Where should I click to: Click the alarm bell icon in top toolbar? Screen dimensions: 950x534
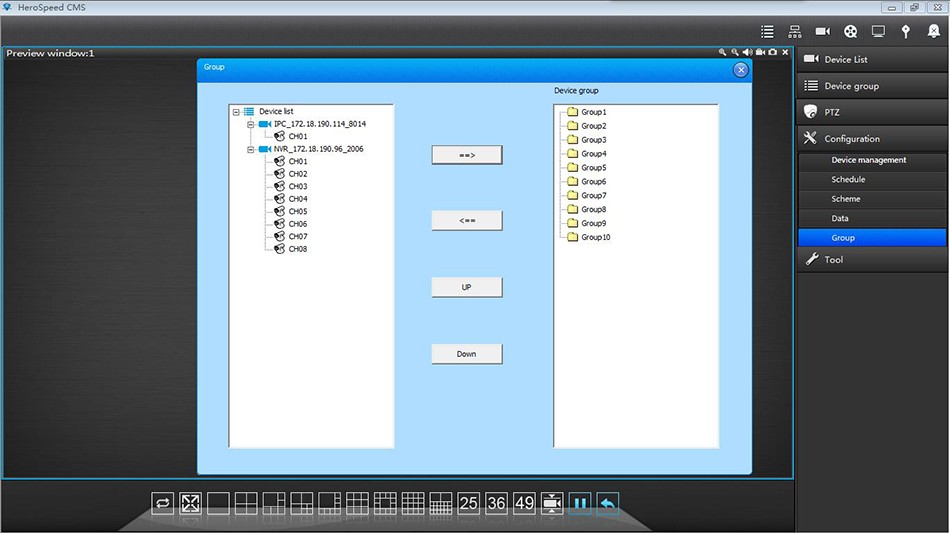[x=933, y=31]
